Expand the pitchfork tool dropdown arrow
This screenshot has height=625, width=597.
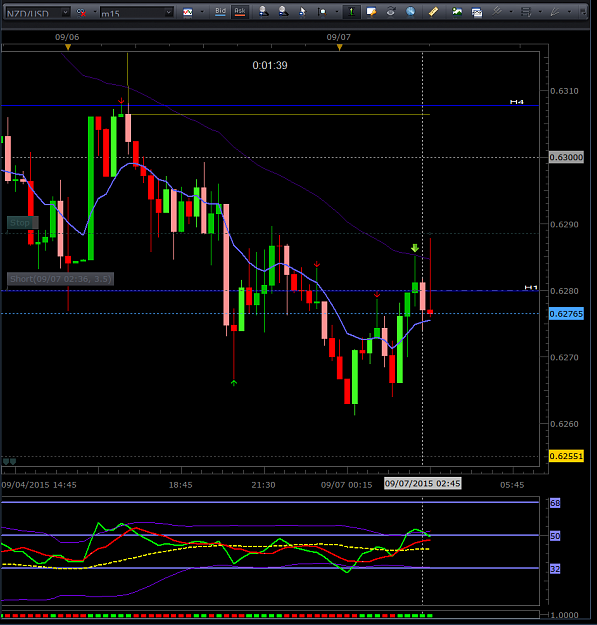pos(511,12)
